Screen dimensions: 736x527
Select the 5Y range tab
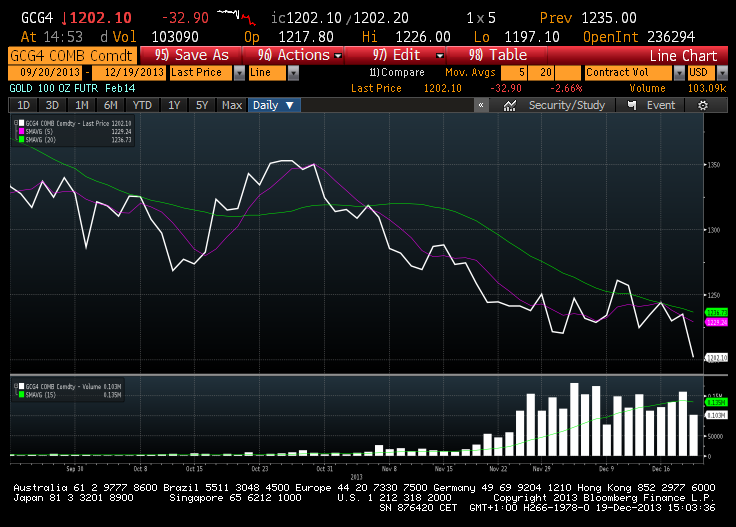(x=202, y=105)
